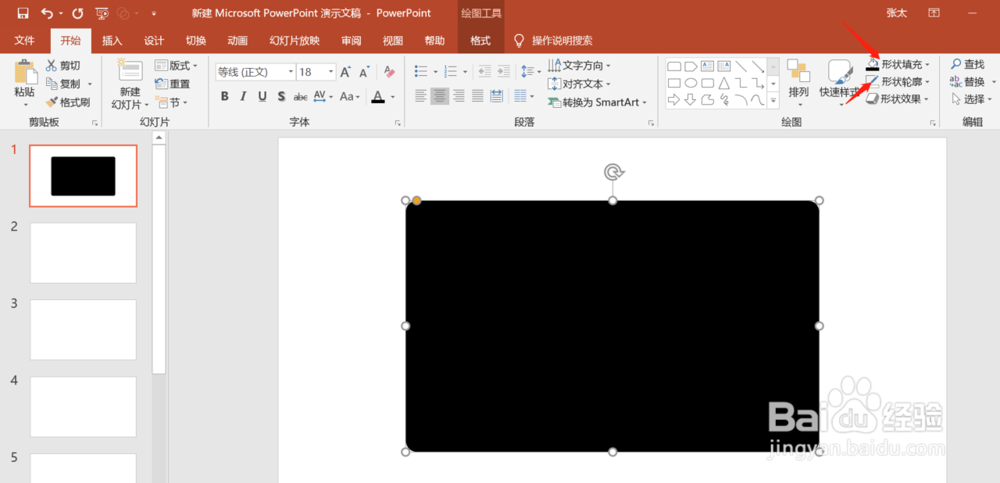Toggle justify text alignment
This screenshot has width=1000, height=483.
[x=478, y=96]
